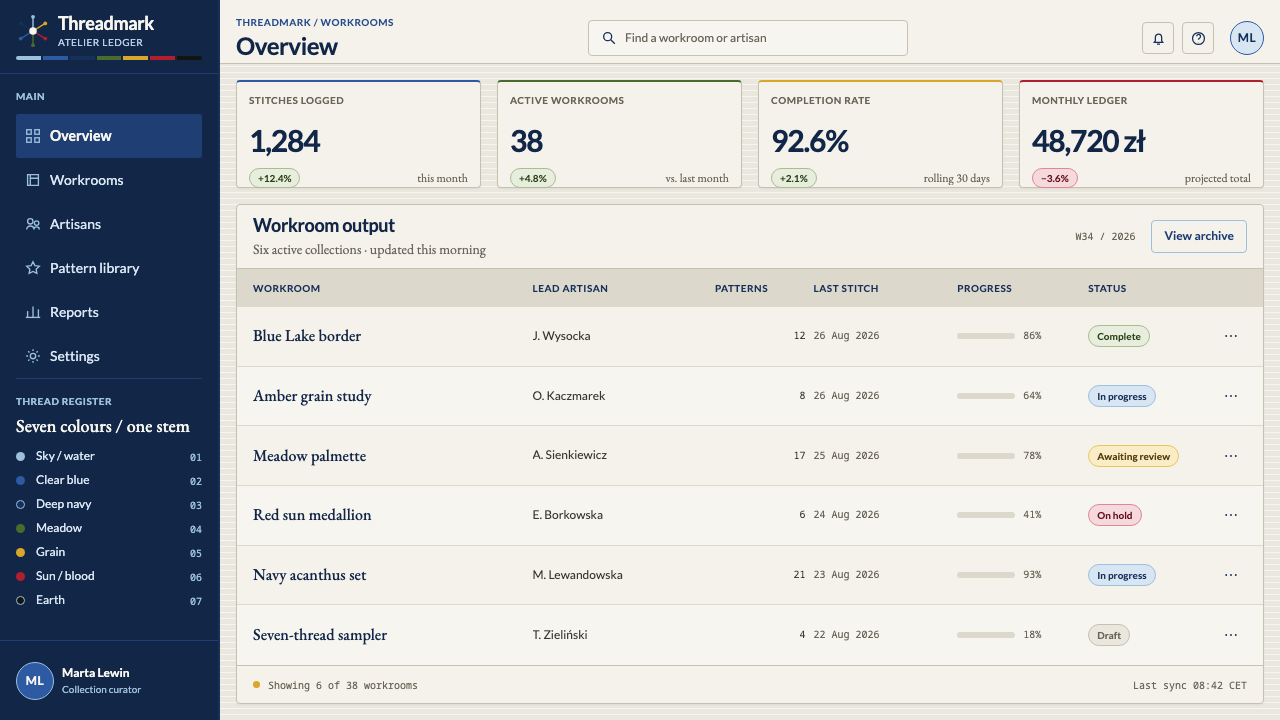Viewport: 1280px width, 720px height.
Task: Open Artisans in the sidebar
Action: click(109, 224)
